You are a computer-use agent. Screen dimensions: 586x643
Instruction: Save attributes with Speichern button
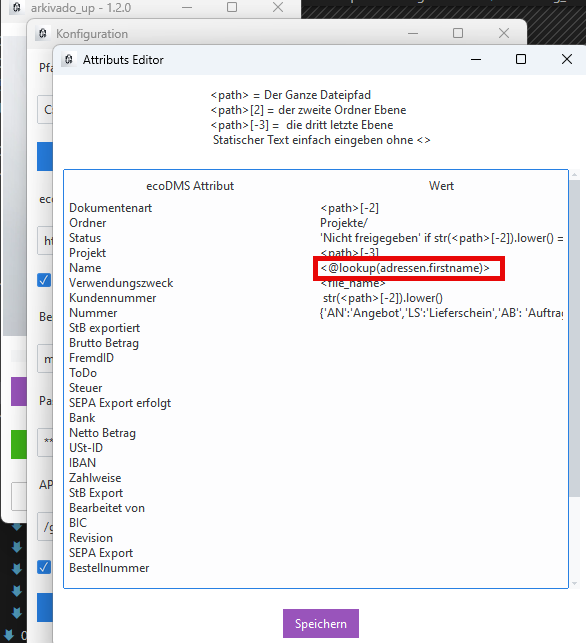321,623
